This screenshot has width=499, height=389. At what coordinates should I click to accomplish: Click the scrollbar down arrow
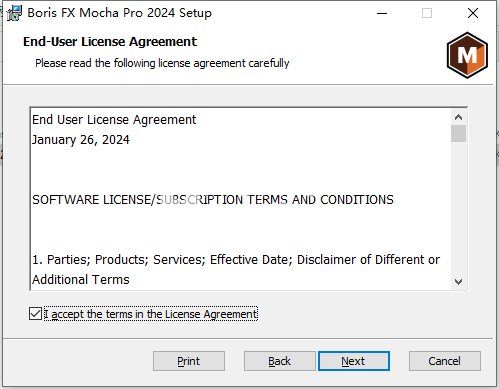click(458, 282)
